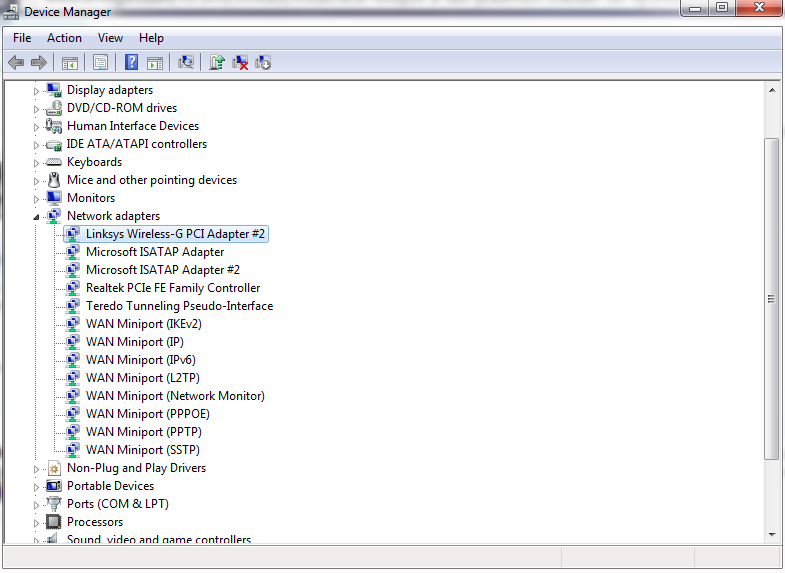This screenshot has height=573, width=785.
Task: Expand the Ports (COM & LPT) node
Action: coord(36,505)
